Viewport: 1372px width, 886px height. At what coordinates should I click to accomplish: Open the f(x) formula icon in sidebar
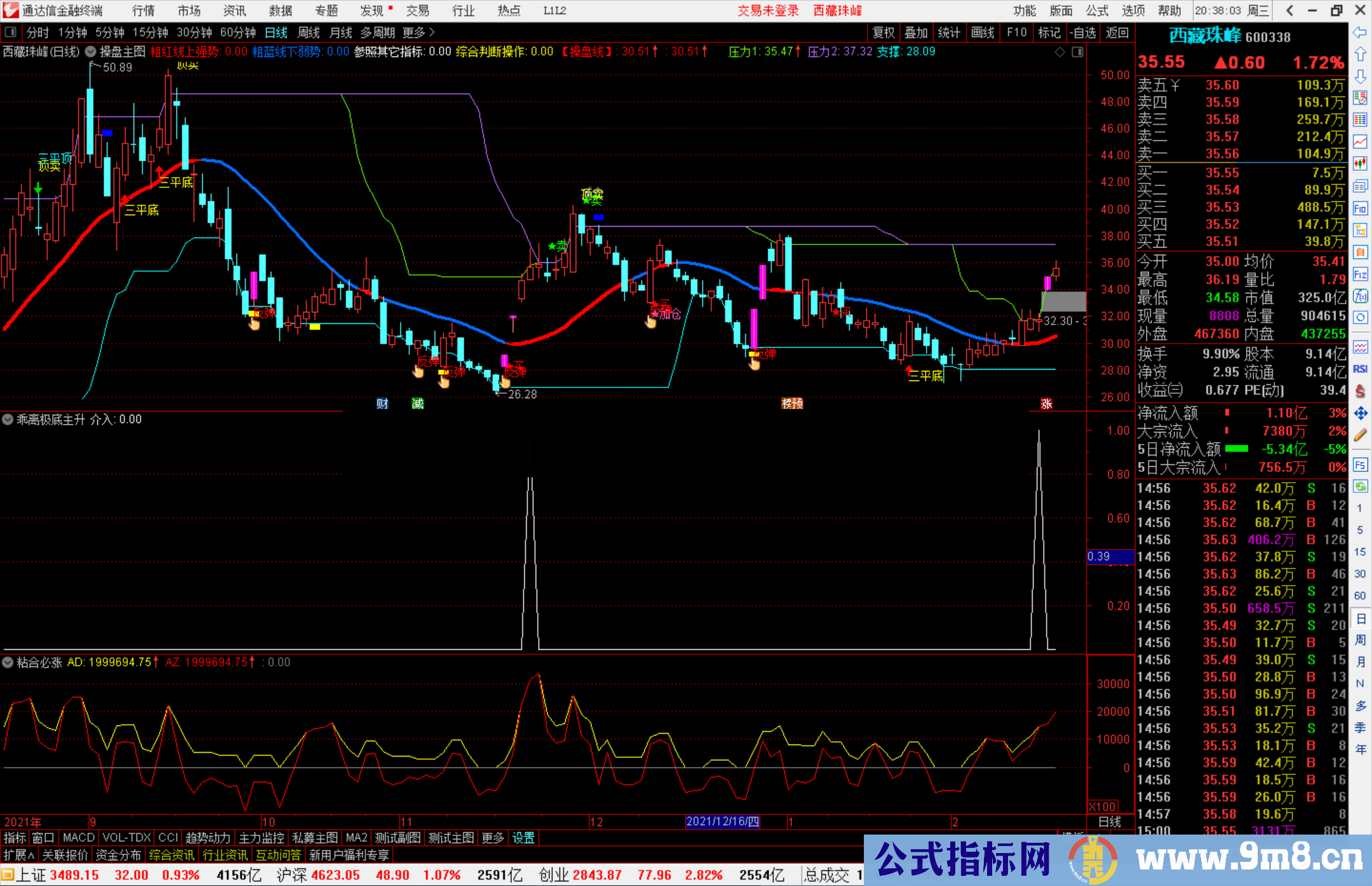pos(1360,296)
